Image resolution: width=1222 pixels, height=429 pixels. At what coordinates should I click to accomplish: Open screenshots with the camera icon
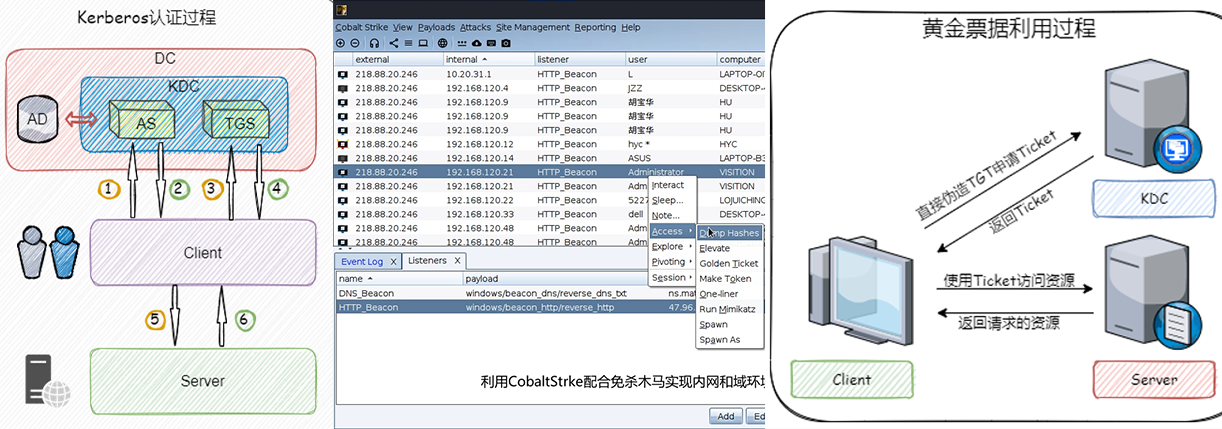pos(506,43)
